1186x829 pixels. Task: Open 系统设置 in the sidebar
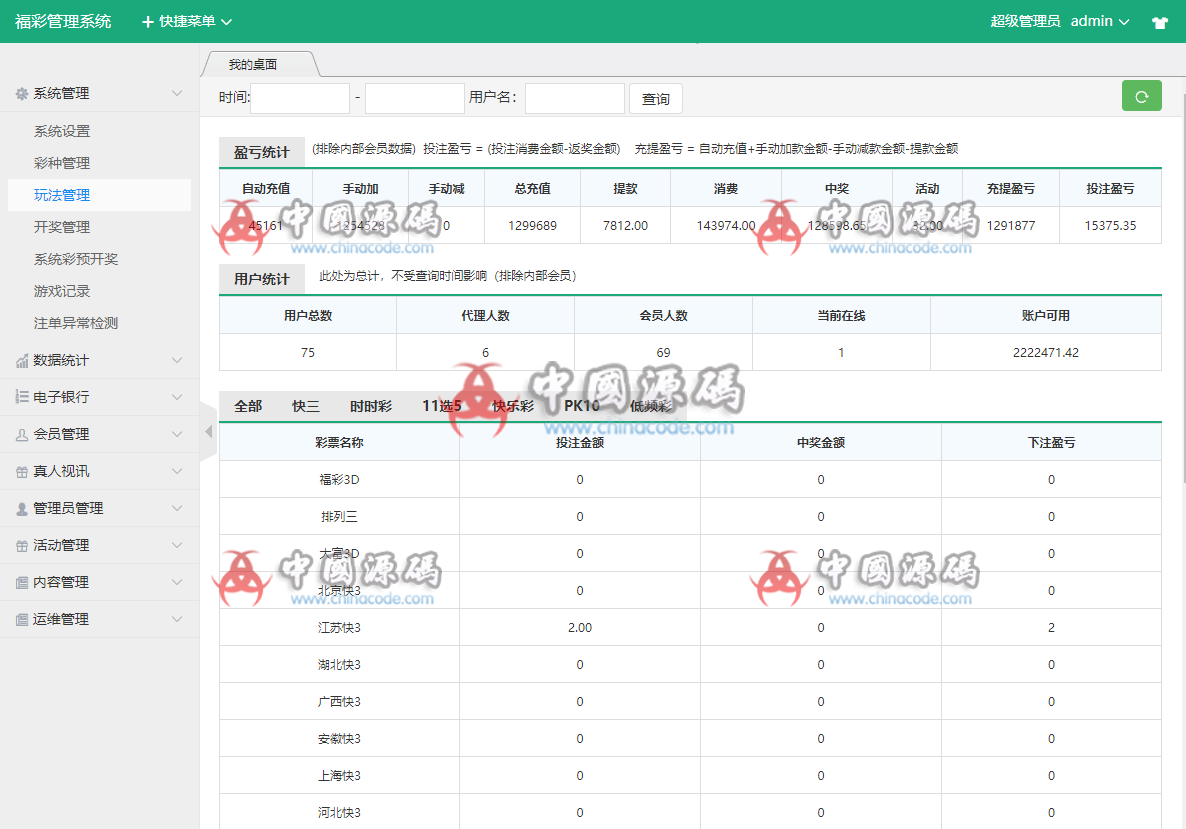62,132
